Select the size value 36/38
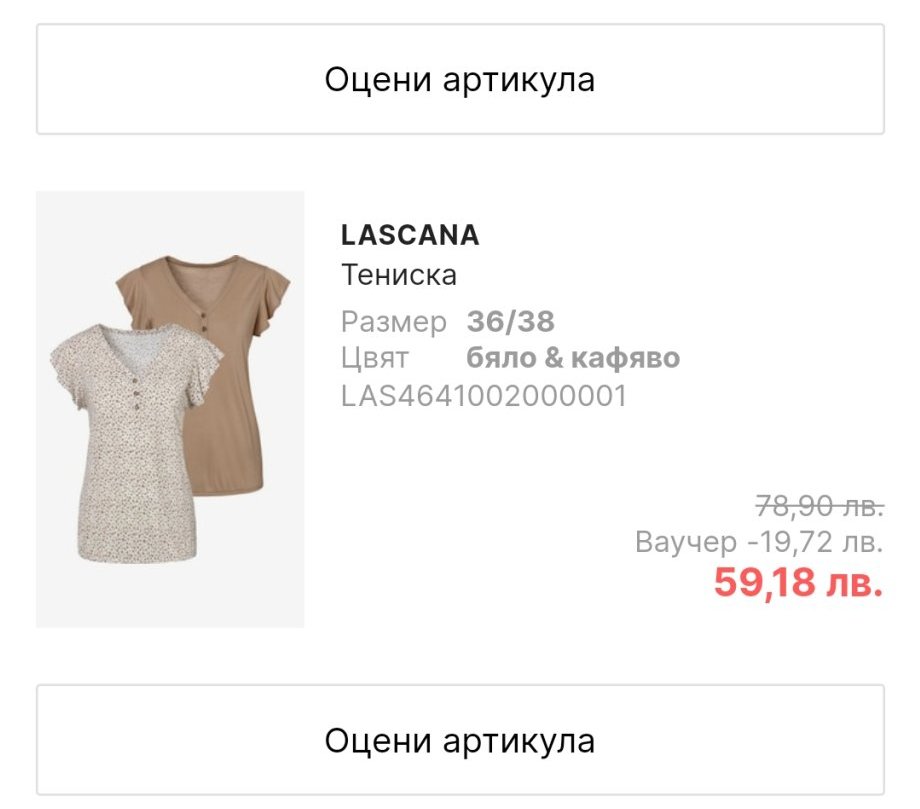Screen dimensions: 920x809 coord(510,322)
